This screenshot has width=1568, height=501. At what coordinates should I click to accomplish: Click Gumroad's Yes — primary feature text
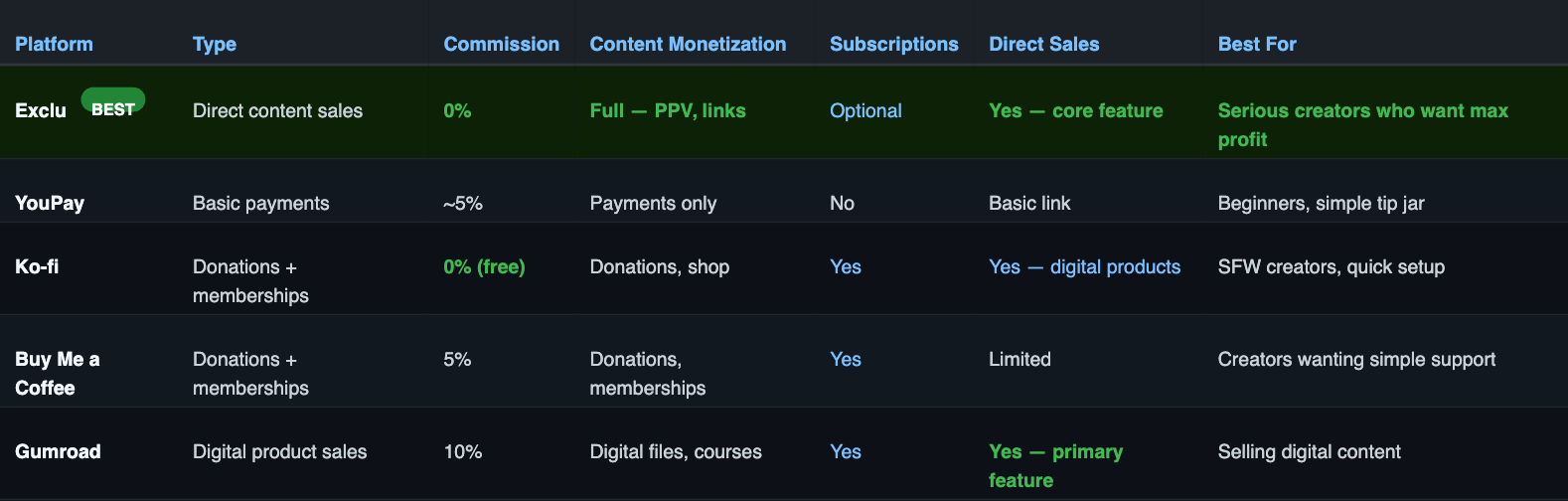1055,465
